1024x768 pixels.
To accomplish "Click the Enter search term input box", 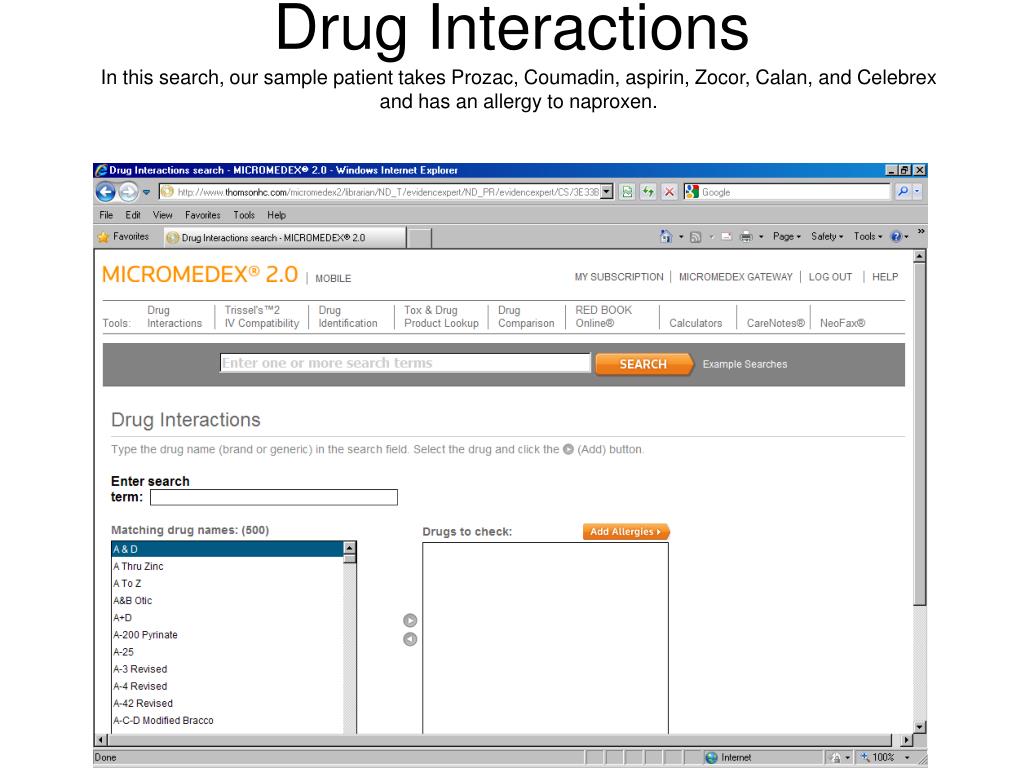I will point(274,498).
